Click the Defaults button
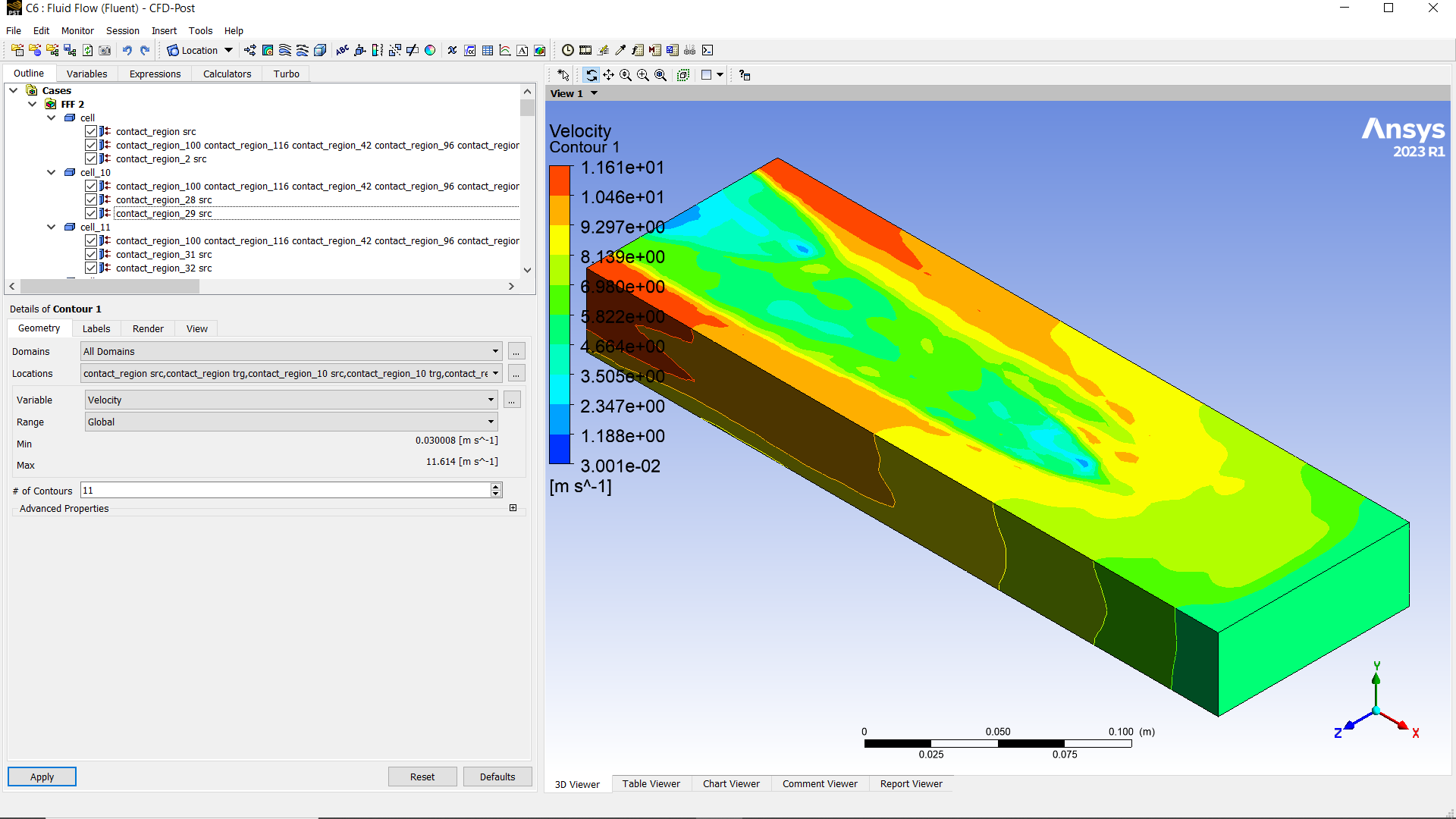 pos(497,777)
